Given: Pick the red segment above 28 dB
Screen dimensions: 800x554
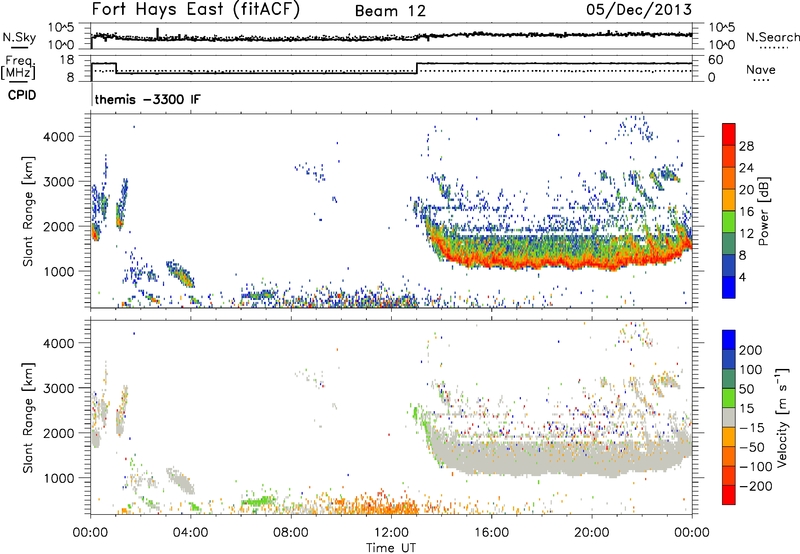Looking at the screenshot, I should (729, 134).
